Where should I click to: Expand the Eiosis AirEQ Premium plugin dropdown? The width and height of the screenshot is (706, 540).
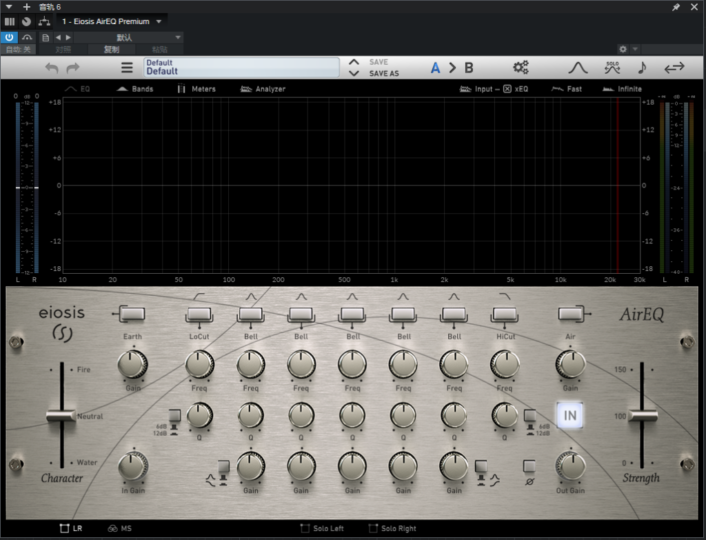point(159,21)
